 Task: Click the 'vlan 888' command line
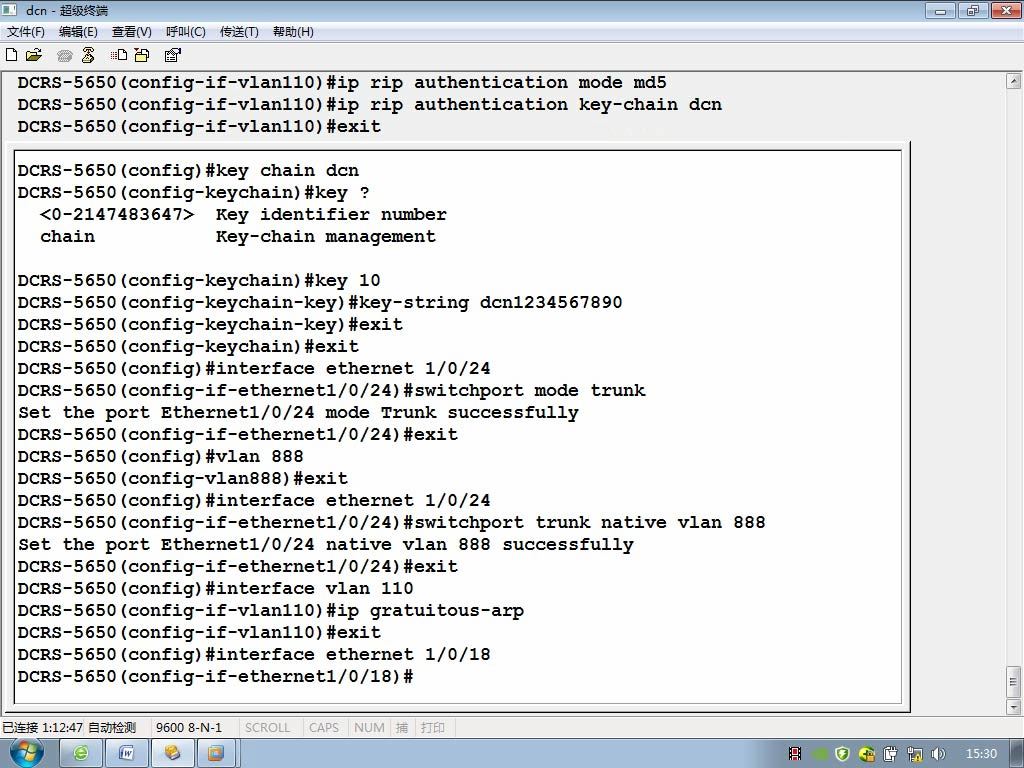pos(161,456)
